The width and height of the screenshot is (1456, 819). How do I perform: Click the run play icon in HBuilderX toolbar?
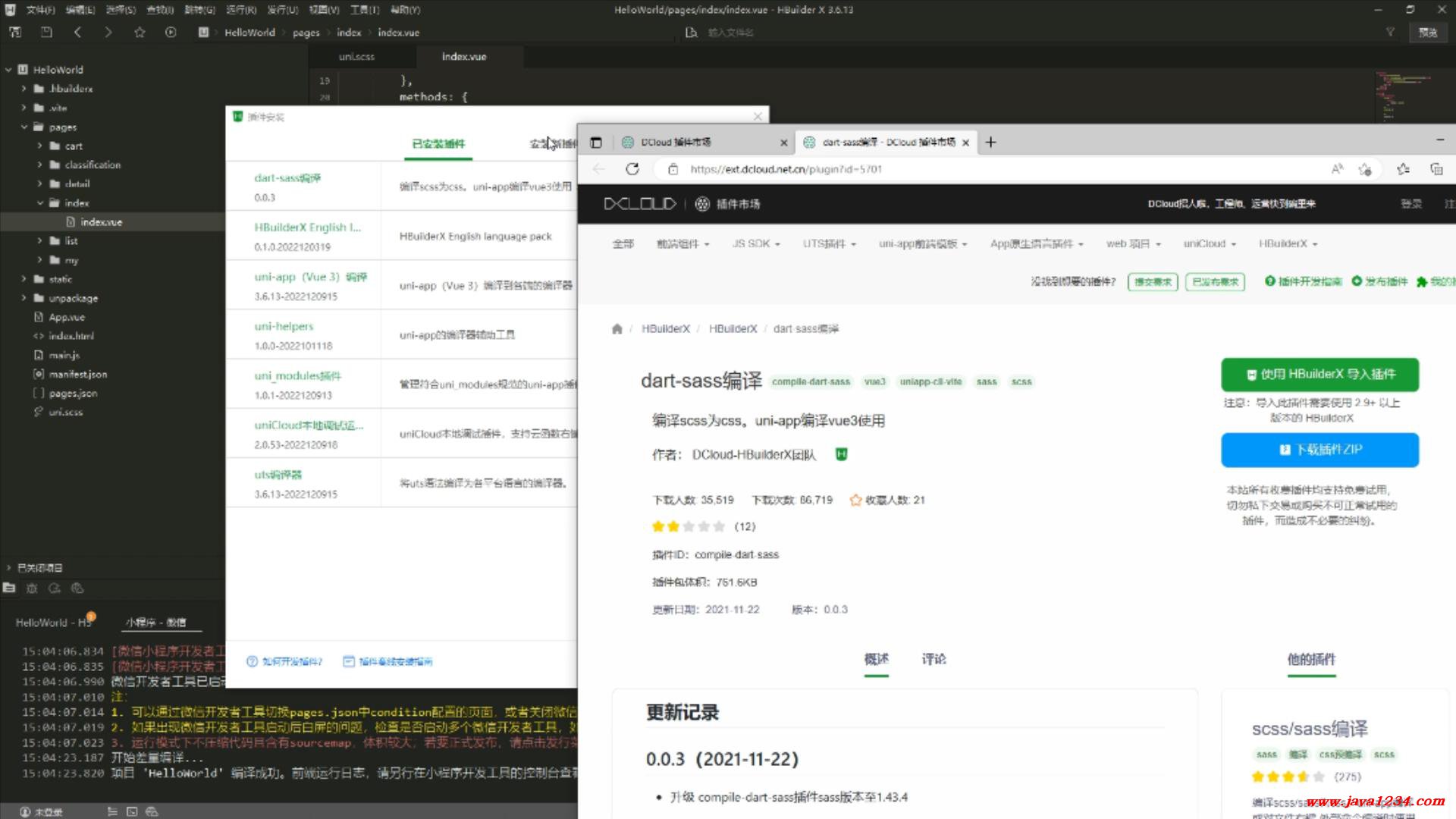click(x=171, y=32)
